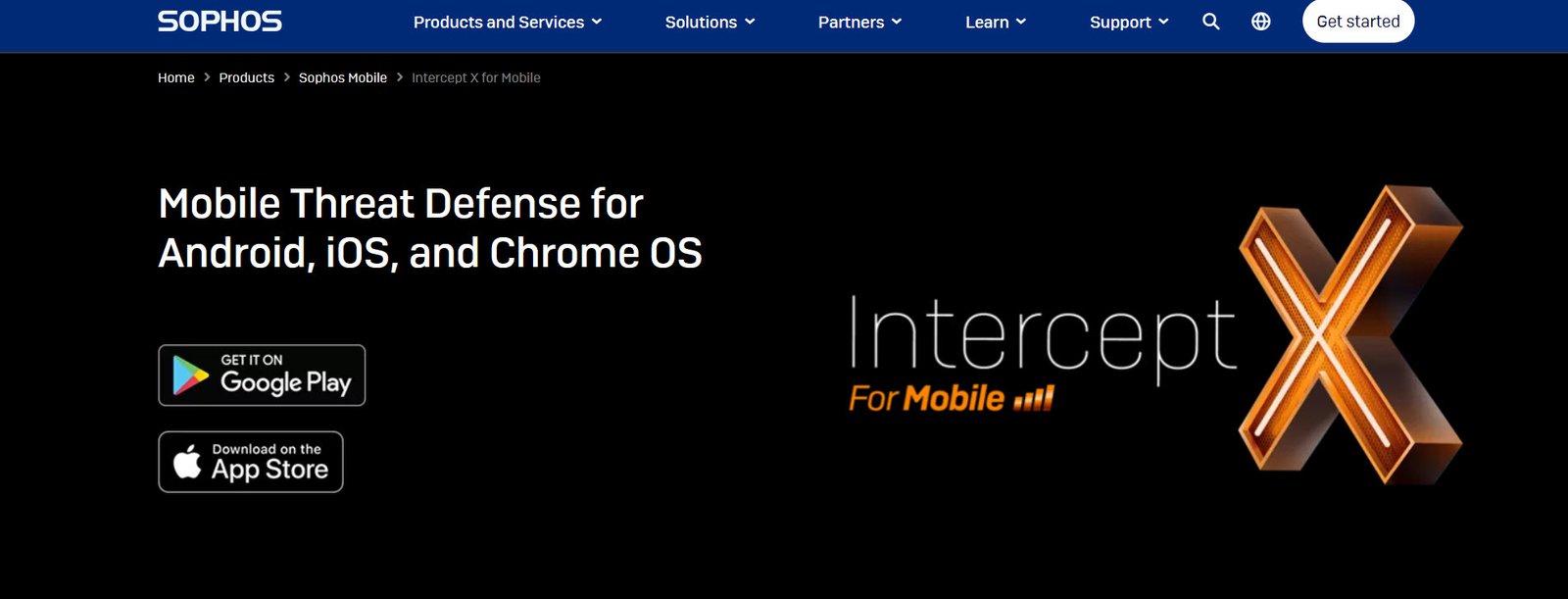Expand the Solutions chevron

pos(750,22)
